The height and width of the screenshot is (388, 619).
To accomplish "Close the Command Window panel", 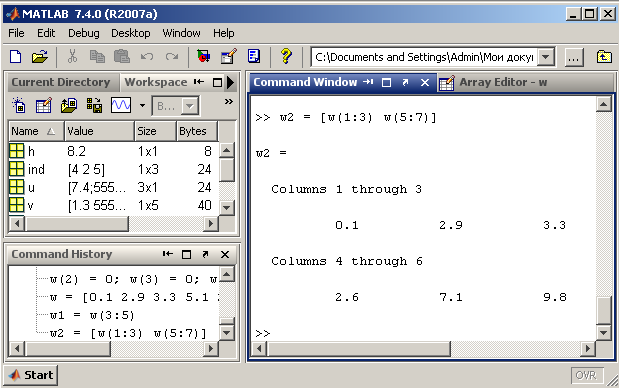I will 425,82.
